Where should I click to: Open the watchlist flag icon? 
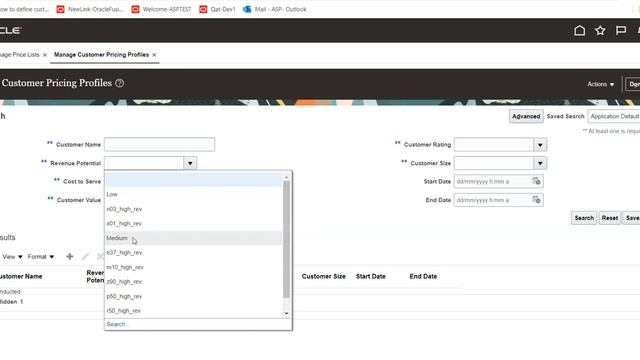click(x=621, y=30)
